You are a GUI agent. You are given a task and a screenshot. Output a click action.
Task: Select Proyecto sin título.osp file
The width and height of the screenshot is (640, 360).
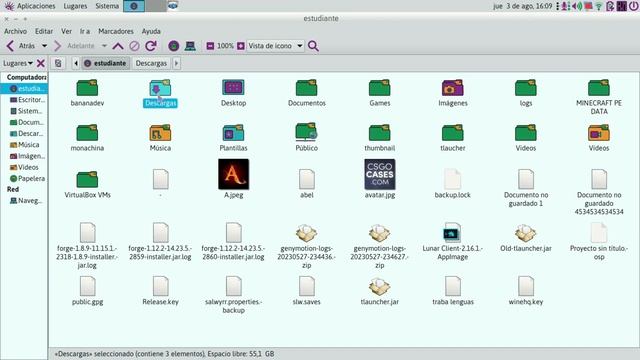tap(599, 242)
